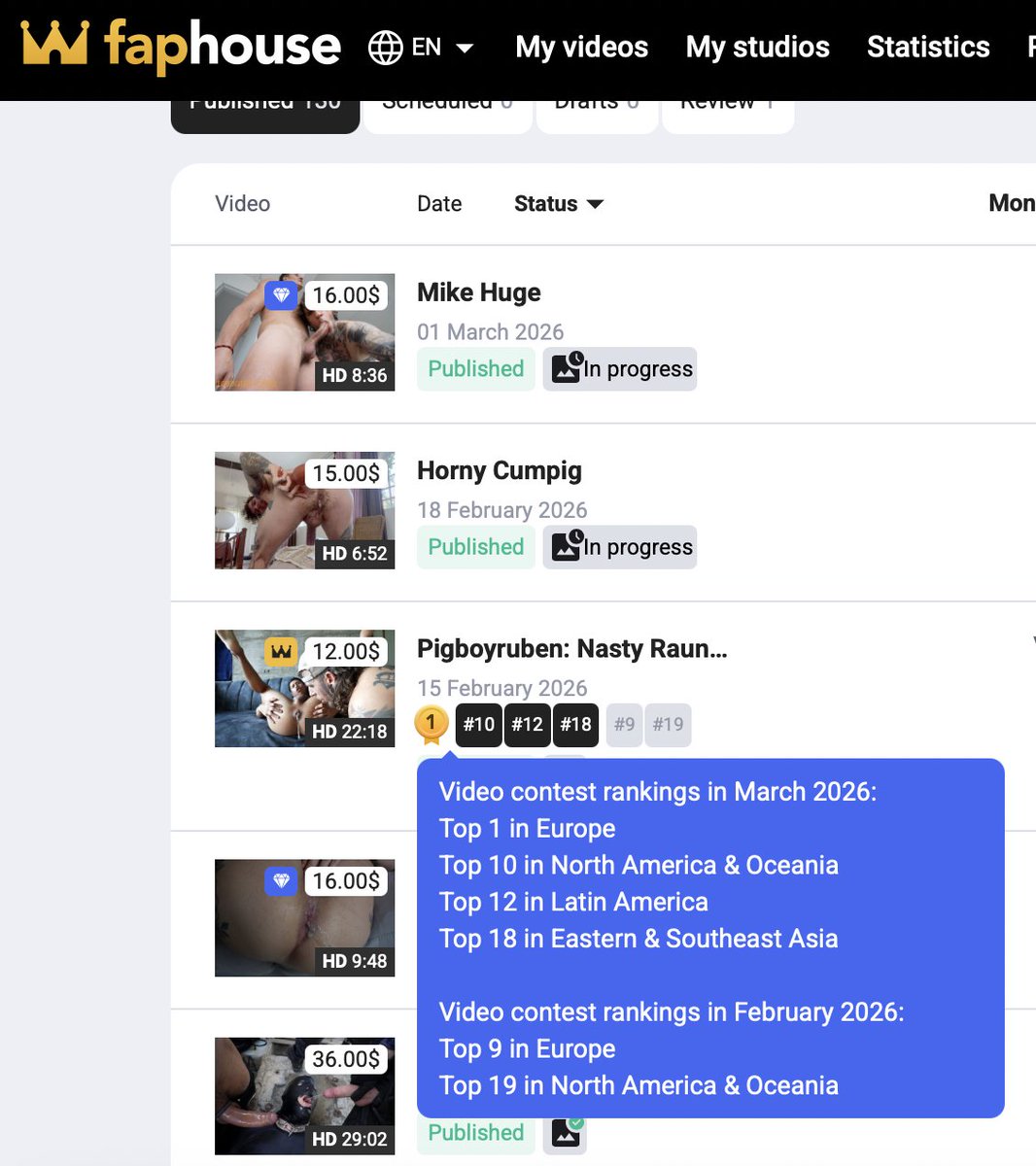Click the 01 March 2026 date
This screenshot has height=1166, width=1036.
pos(490,332)
